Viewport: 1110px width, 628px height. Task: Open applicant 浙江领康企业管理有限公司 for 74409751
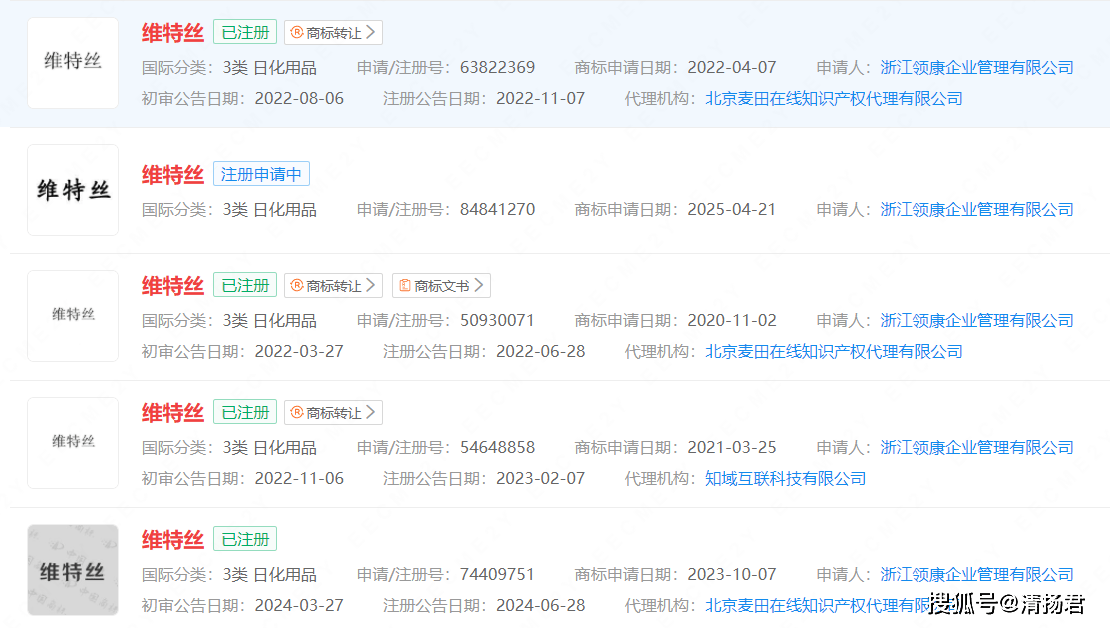(977, 574)
